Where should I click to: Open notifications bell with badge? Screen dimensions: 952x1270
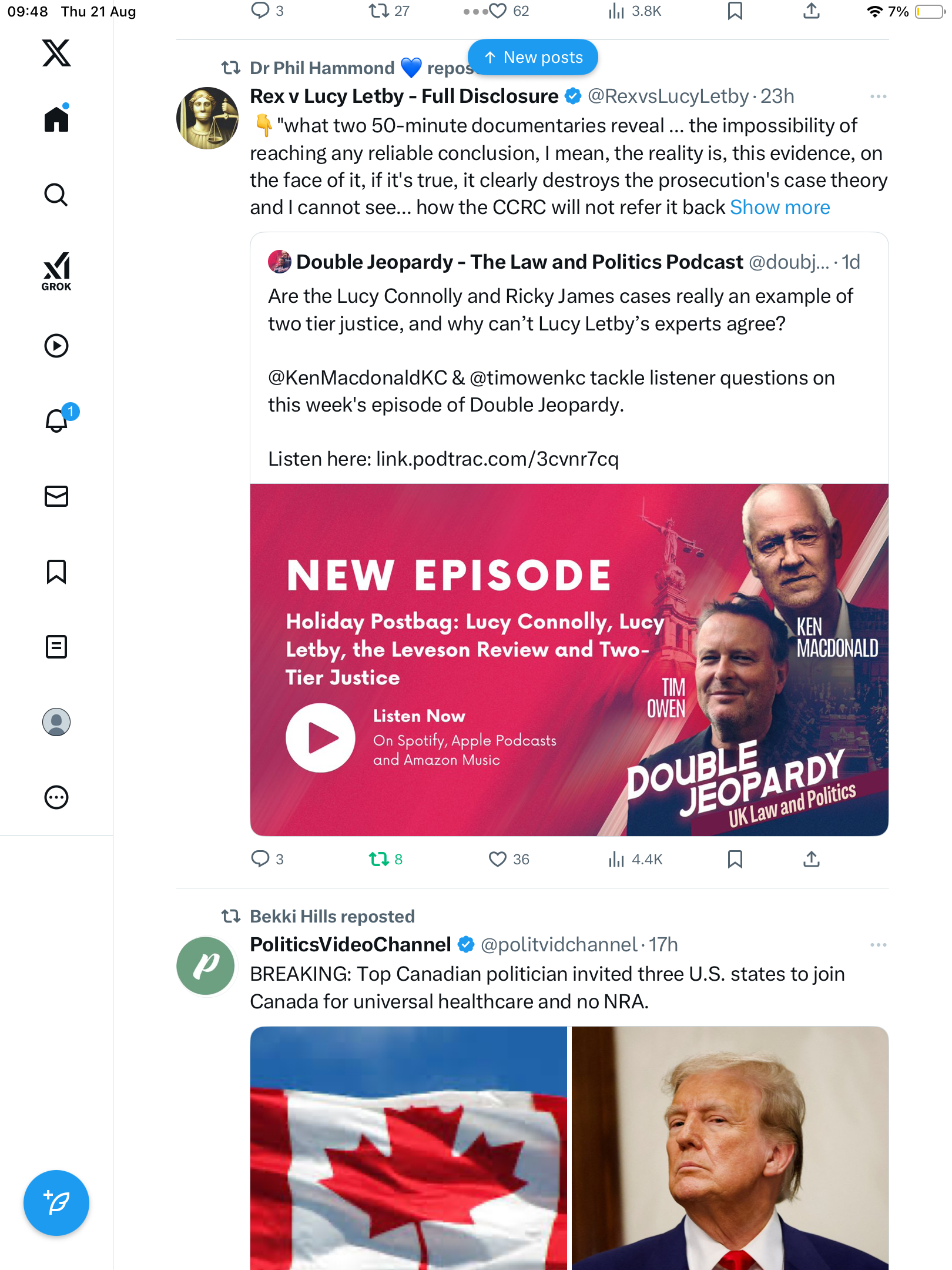(58, 420)
